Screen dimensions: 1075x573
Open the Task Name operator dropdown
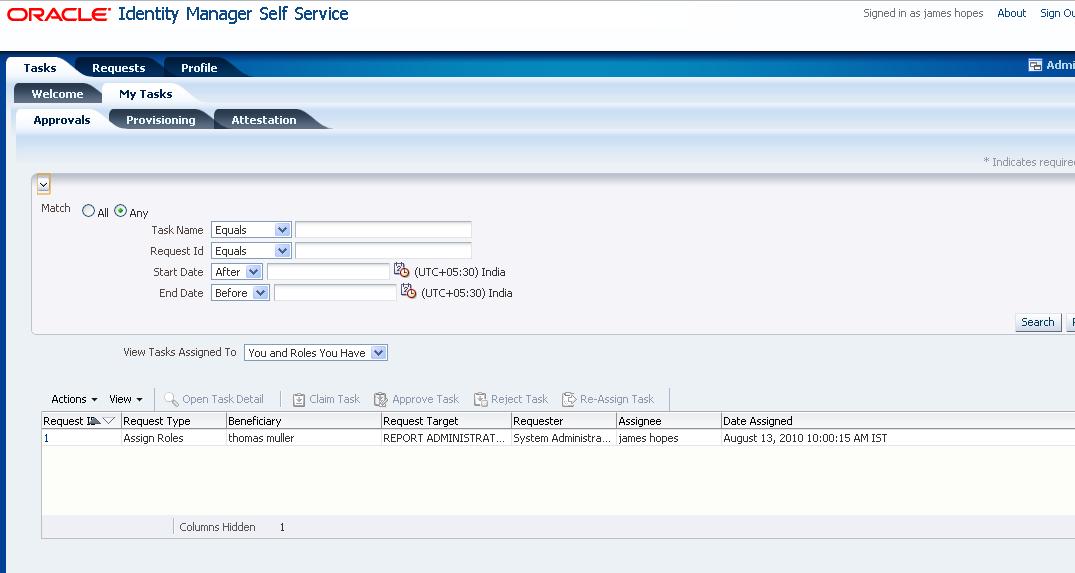coord(251,230)
